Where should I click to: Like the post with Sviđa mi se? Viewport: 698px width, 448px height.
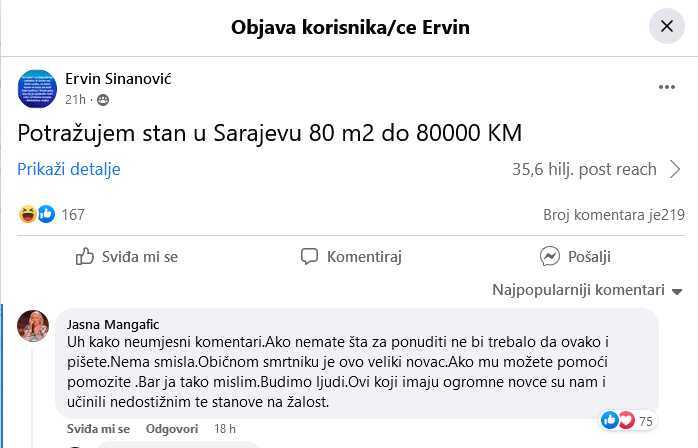[x=127, y=257]
